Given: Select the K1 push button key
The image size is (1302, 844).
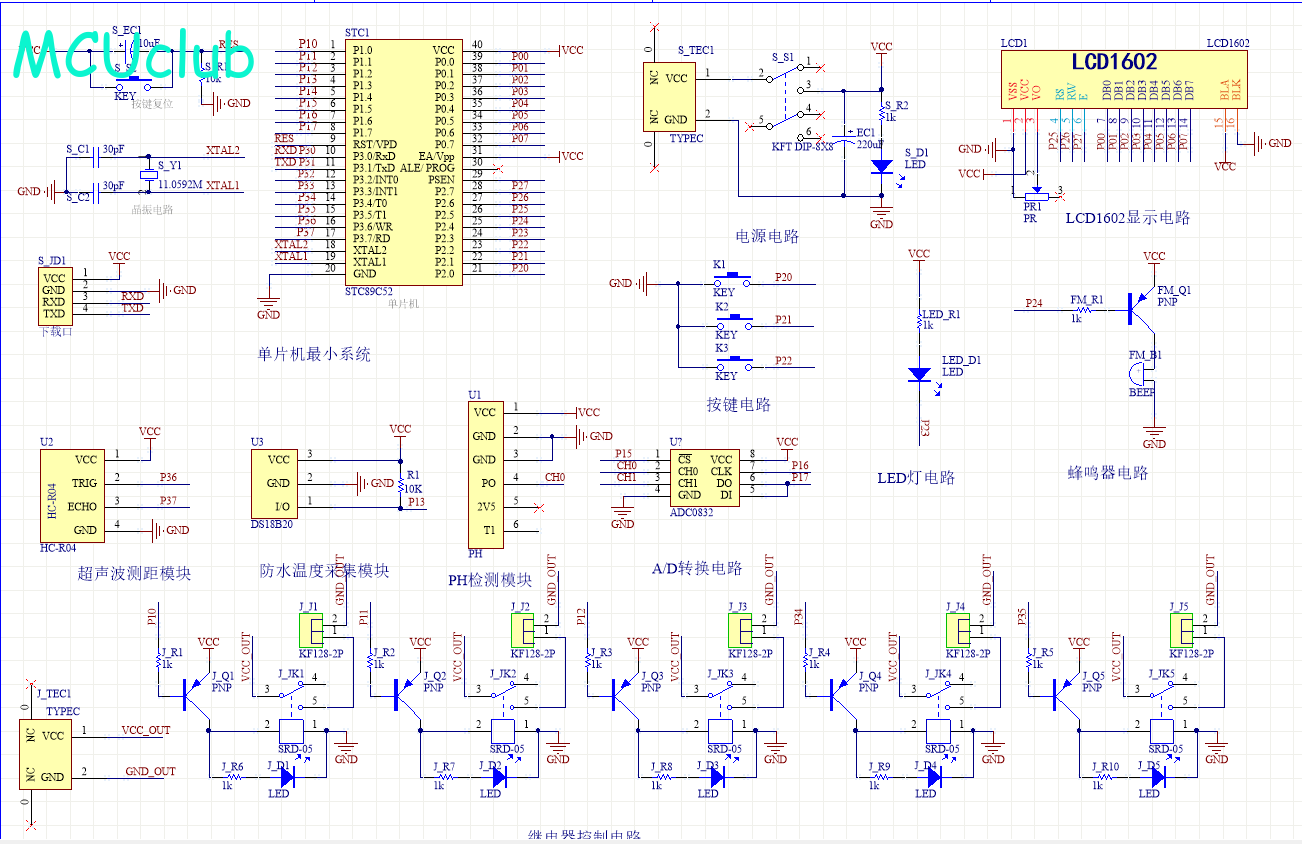Looking at the screenshot, I should click(739, 278).
